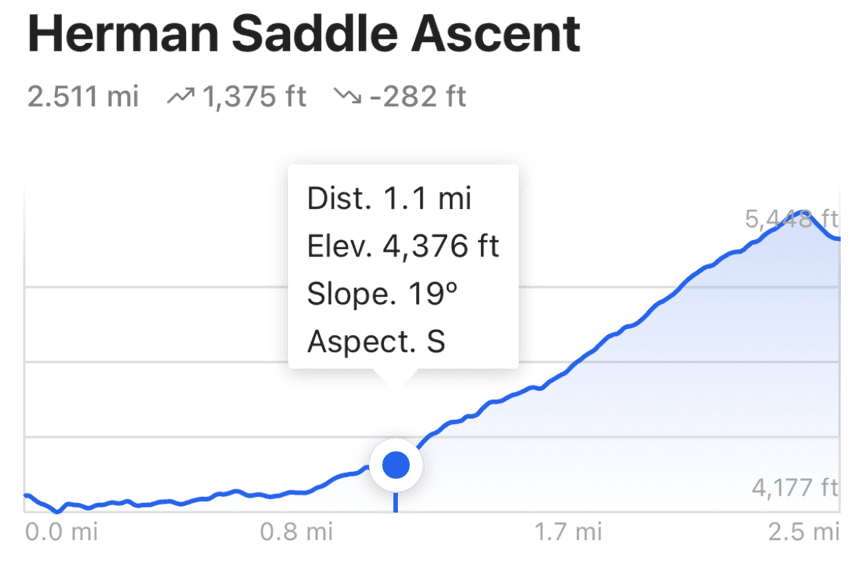Image resolution: width=864 pixels, height=562 pixels.
Task: Click the Dist. 1.1 mi tooltip line
Action: [388, 198]
